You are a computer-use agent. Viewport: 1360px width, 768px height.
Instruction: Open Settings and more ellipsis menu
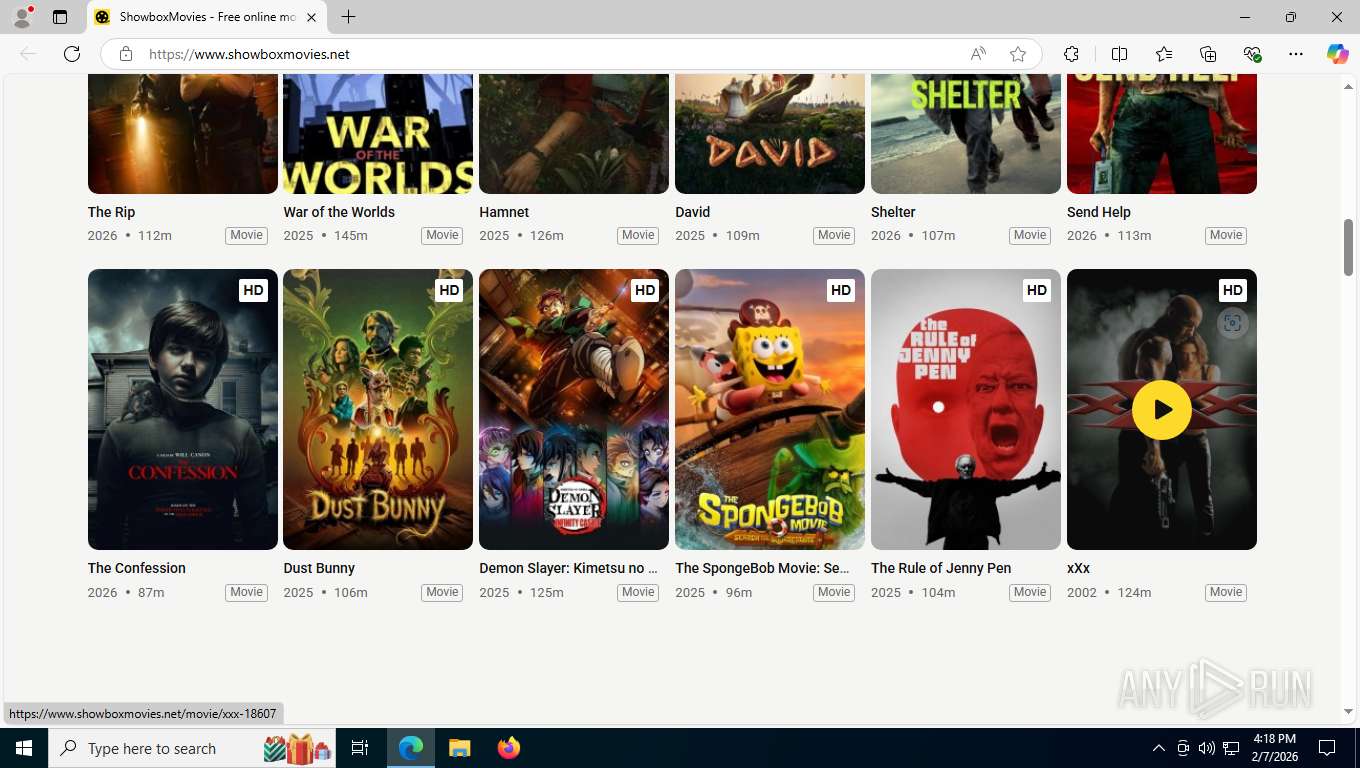tap(1296, 54)
